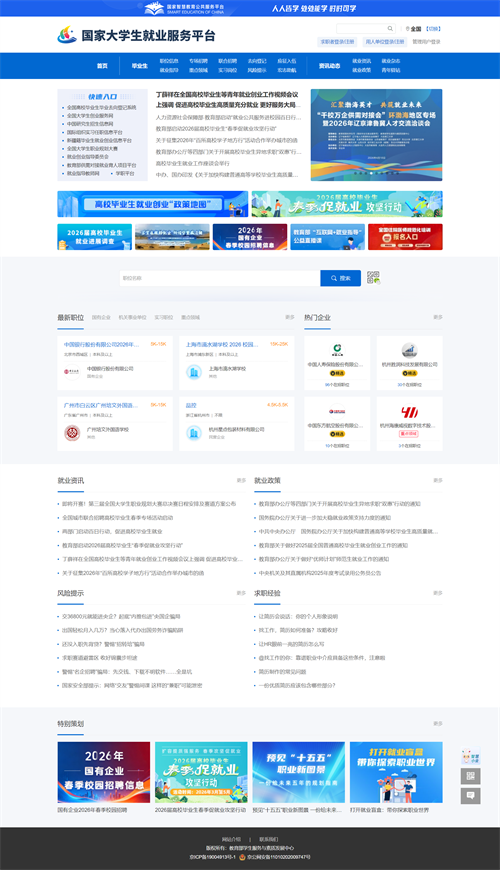Viewport: 500px width, 870px height.
Task: Click the 管理用户登录 link
Action: point(426,42)
